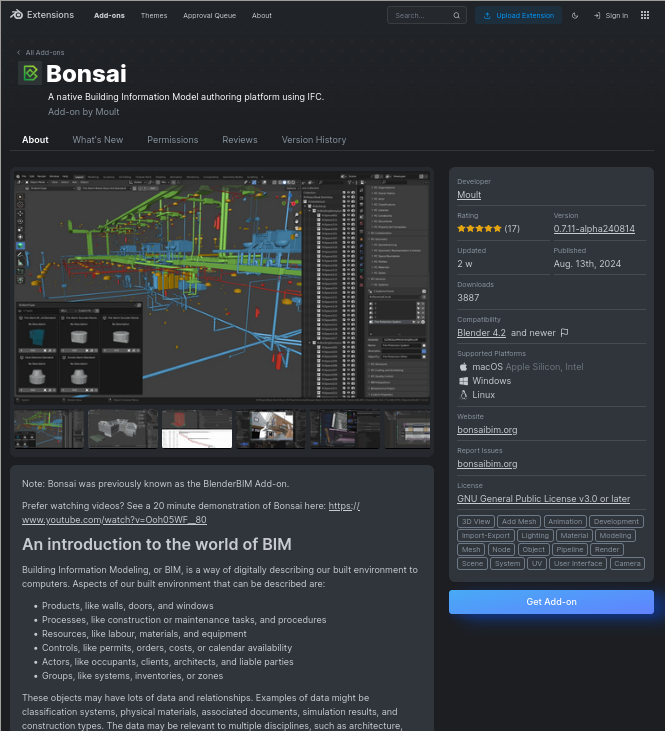Viewport: 665px width, 731px height.
Task: Open the Website bonsaibim.org link
Action: (x=487, y=430)
